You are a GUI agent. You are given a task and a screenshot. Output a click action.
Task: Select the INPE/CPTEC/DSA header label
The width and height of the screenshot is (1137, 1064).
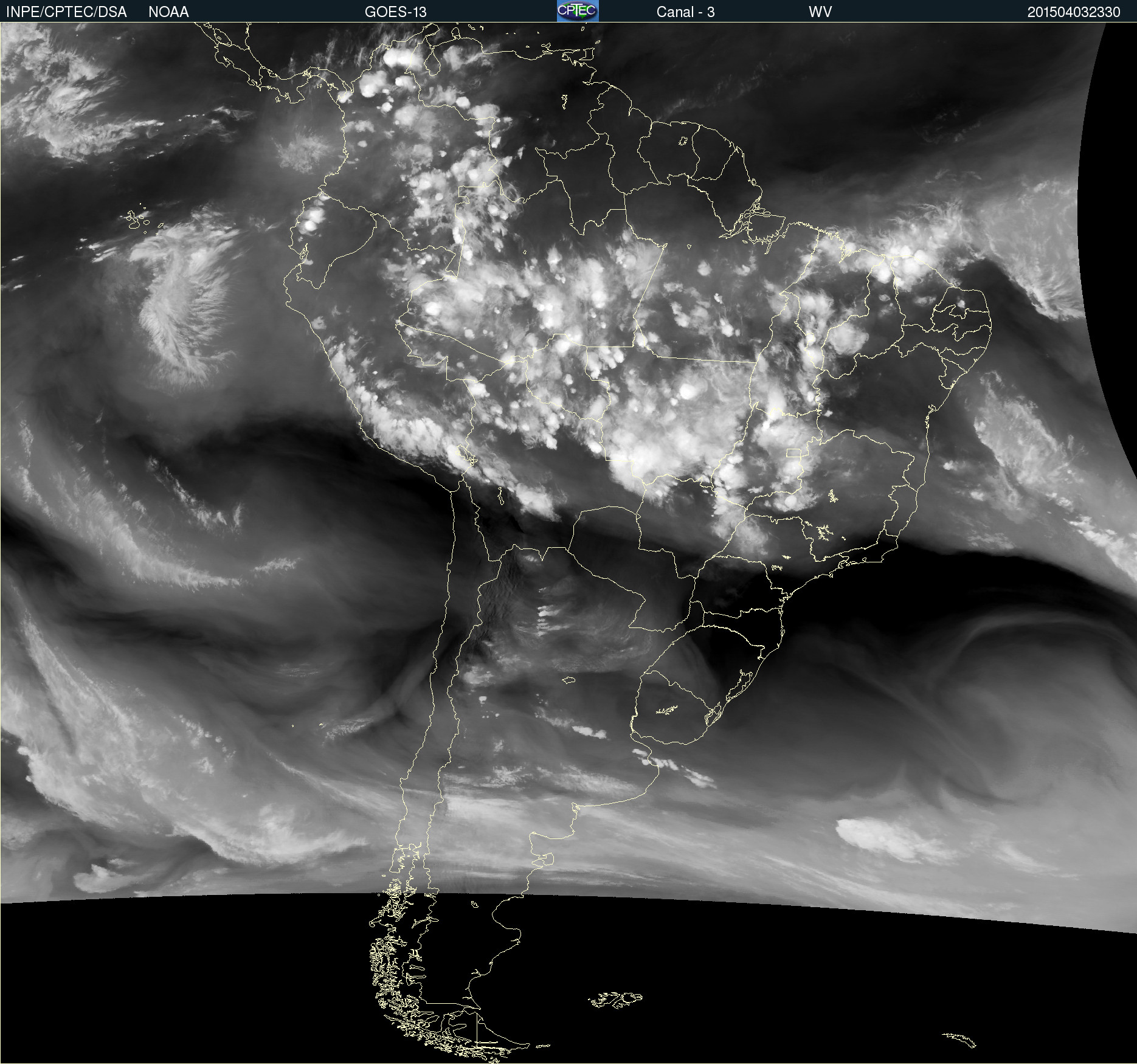click(66, 12)
